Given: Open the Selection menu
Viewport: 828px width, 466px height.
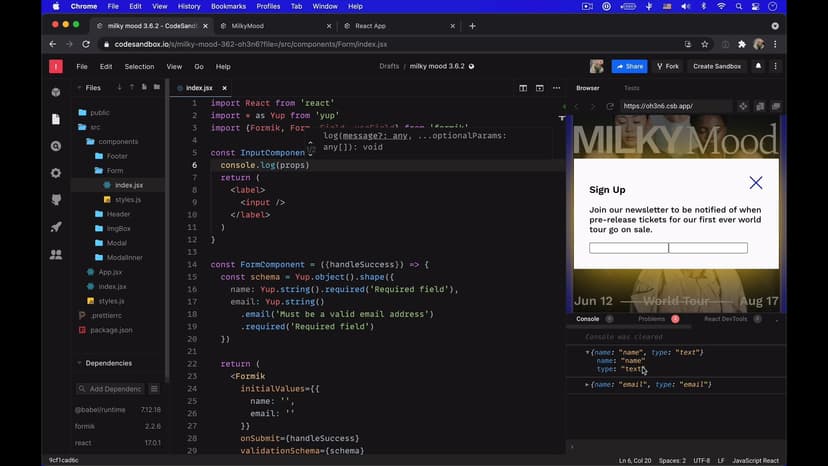Looking at the screenshot, I should pos(139,67).
